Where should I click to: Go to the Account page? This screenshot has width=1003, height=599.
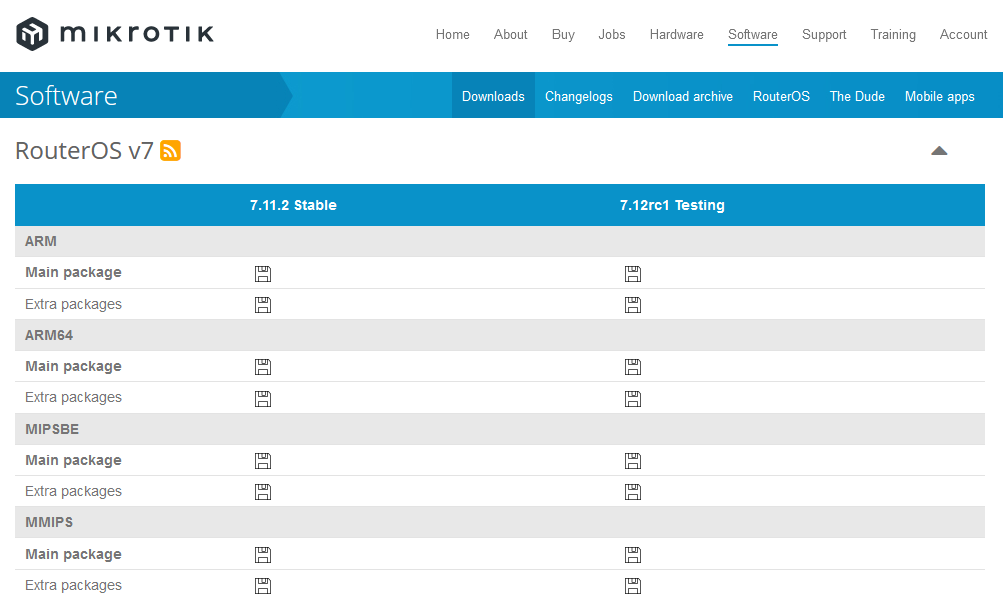963,35
